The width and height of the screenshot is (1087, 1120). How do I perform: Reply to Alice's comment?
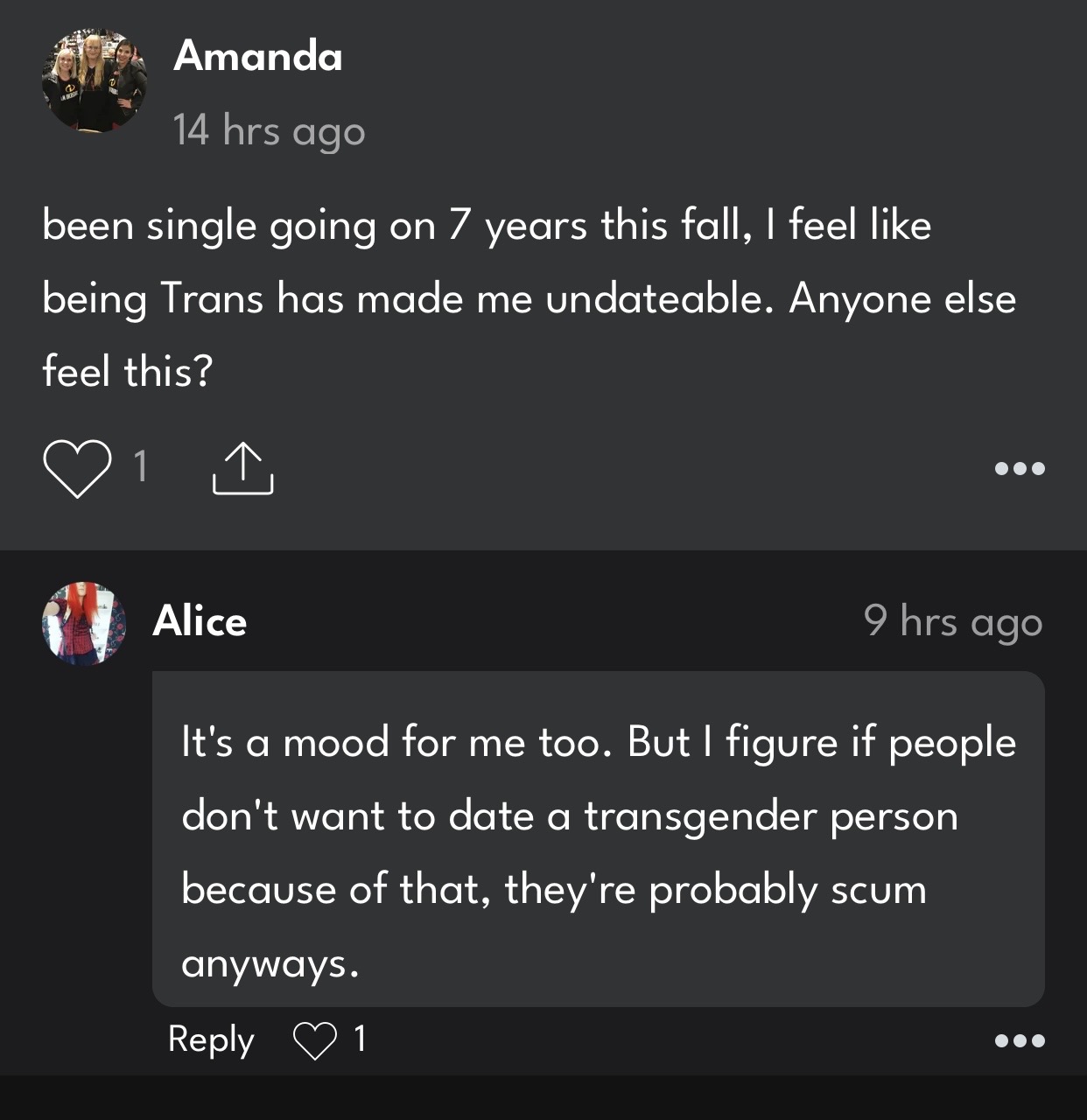(x=211, y=1039)
